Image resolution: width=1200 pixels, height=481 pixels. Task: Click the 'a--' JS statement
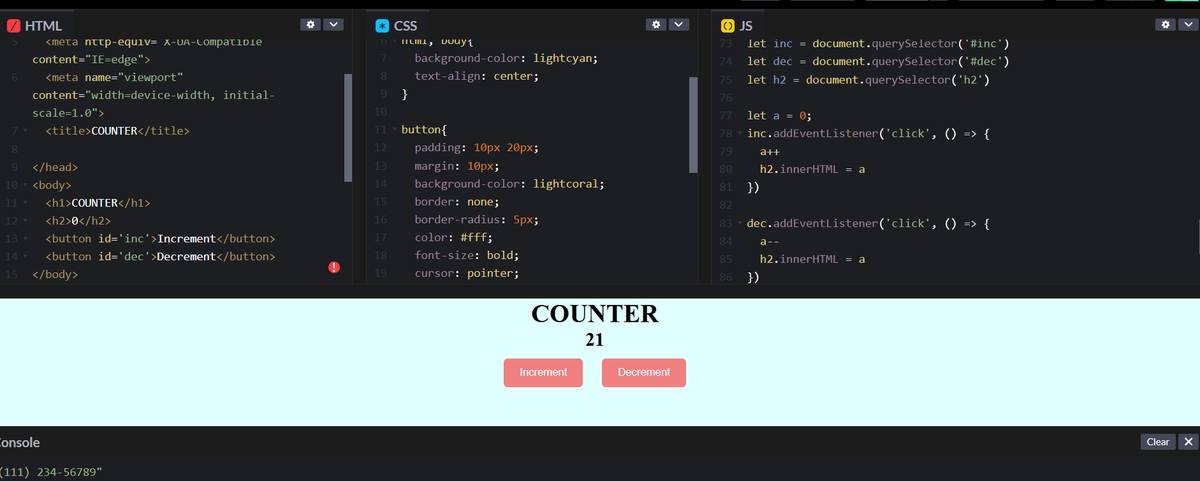770,242
